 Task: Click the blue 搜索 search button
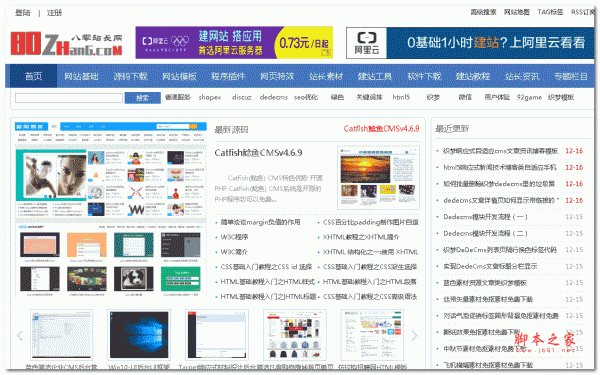142,98
